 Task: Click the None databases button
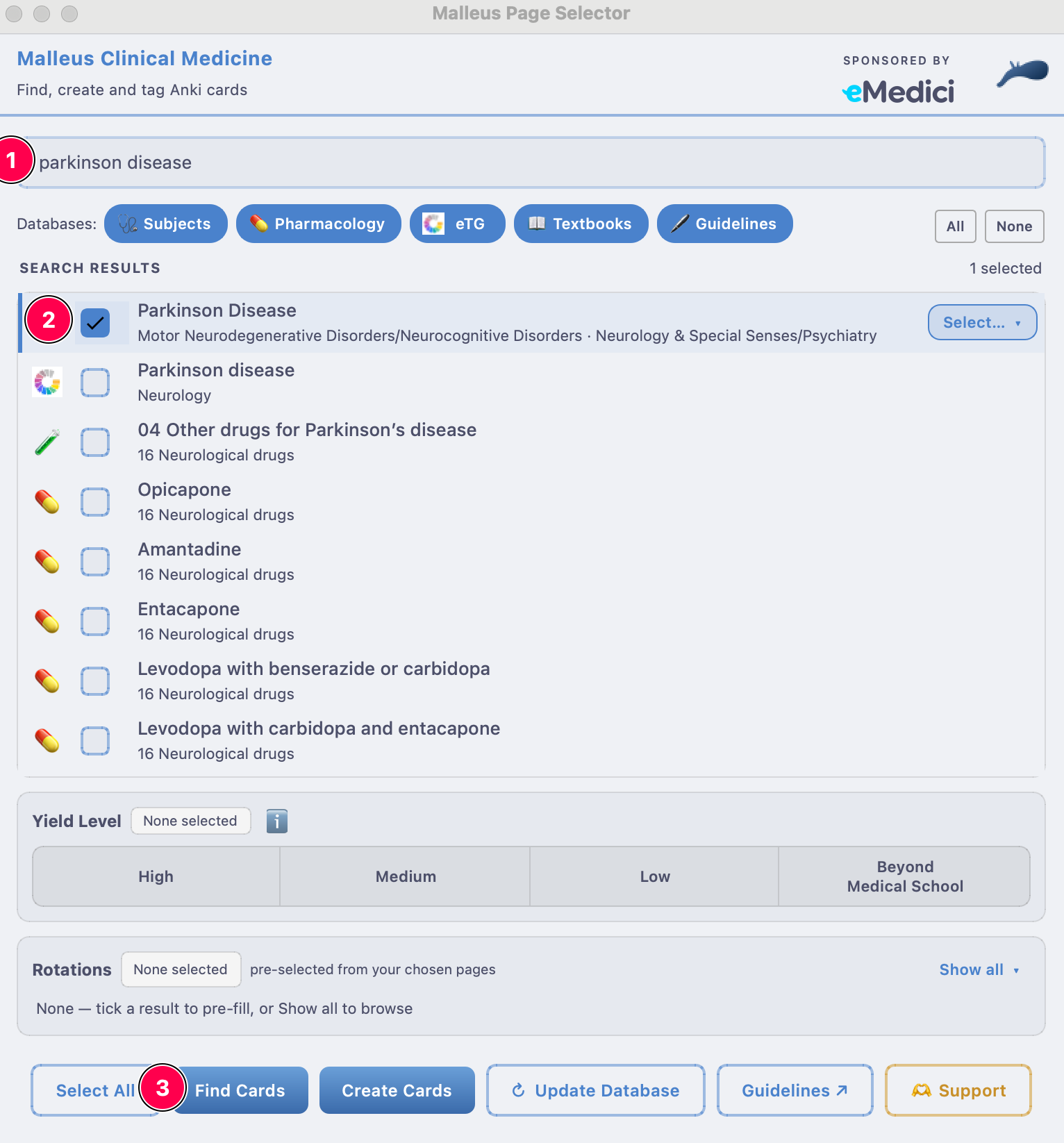coord(1015,226)
